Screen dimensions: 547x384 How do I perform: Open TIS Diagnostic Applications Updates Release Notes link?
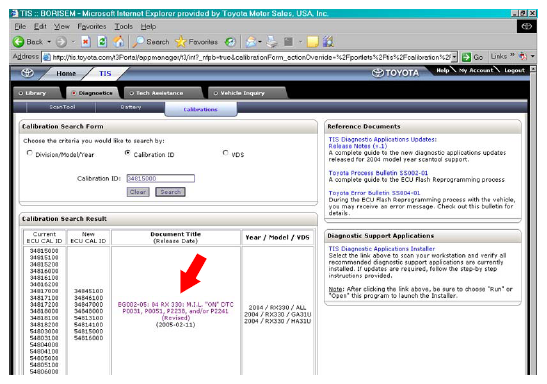pos(382,143)
